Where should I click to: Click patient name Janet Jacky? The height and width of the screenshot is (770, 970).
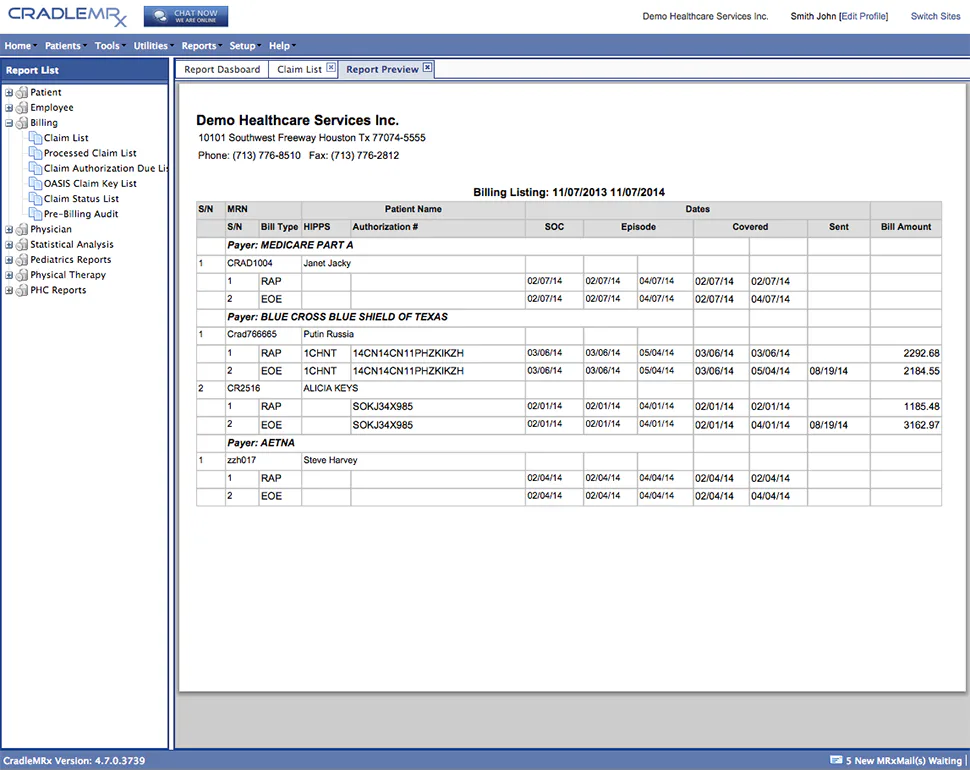327,263
